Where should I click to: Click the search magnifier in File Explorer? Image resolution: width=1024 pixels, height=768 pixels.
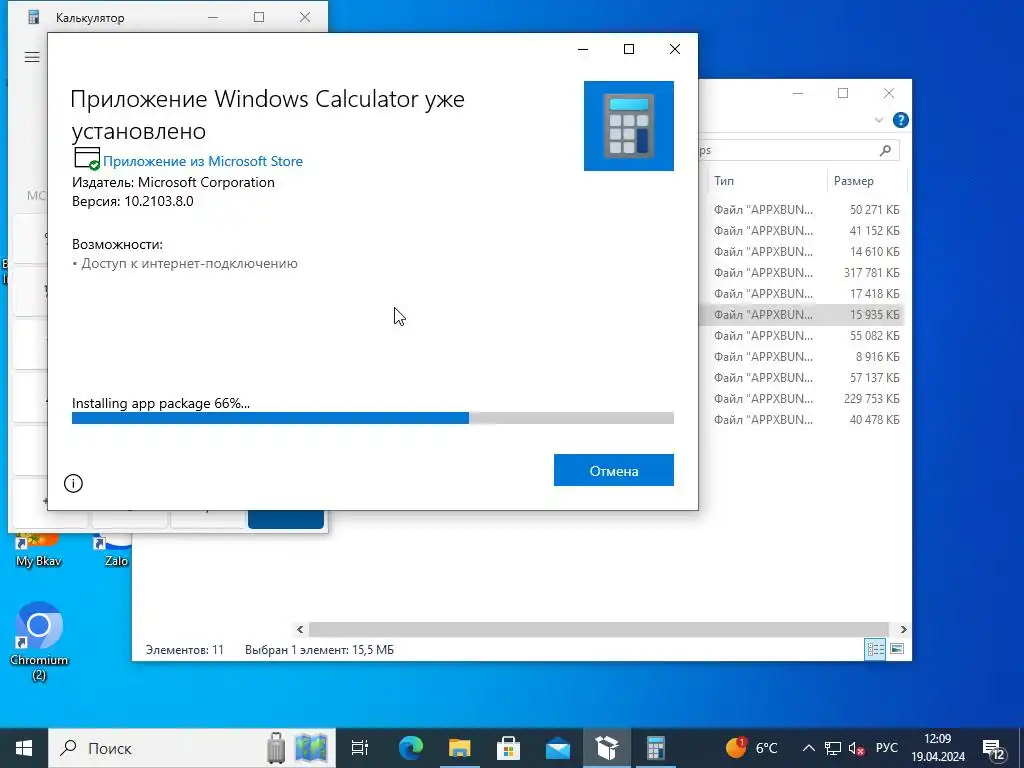click(x=885, y=150)
